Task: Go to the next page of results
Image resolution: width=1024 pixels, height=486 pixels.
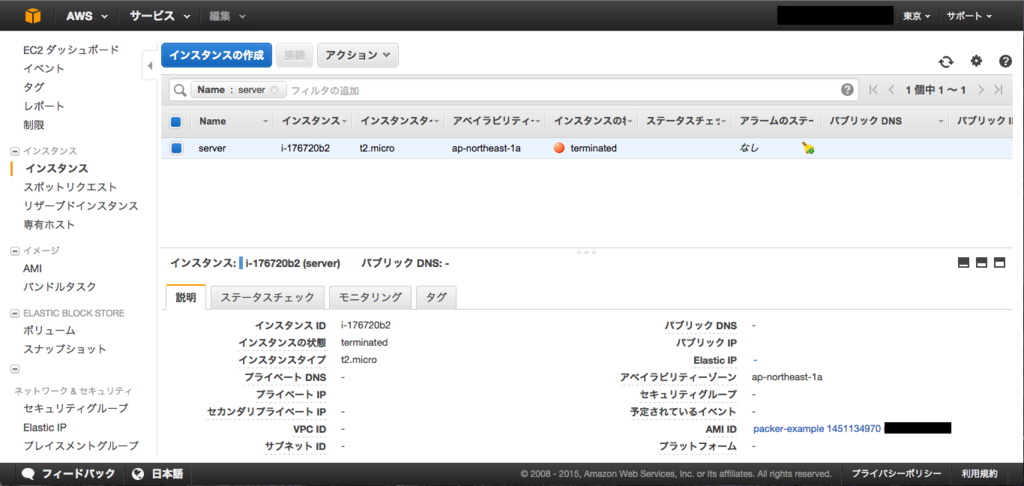Action: point(982,90)
